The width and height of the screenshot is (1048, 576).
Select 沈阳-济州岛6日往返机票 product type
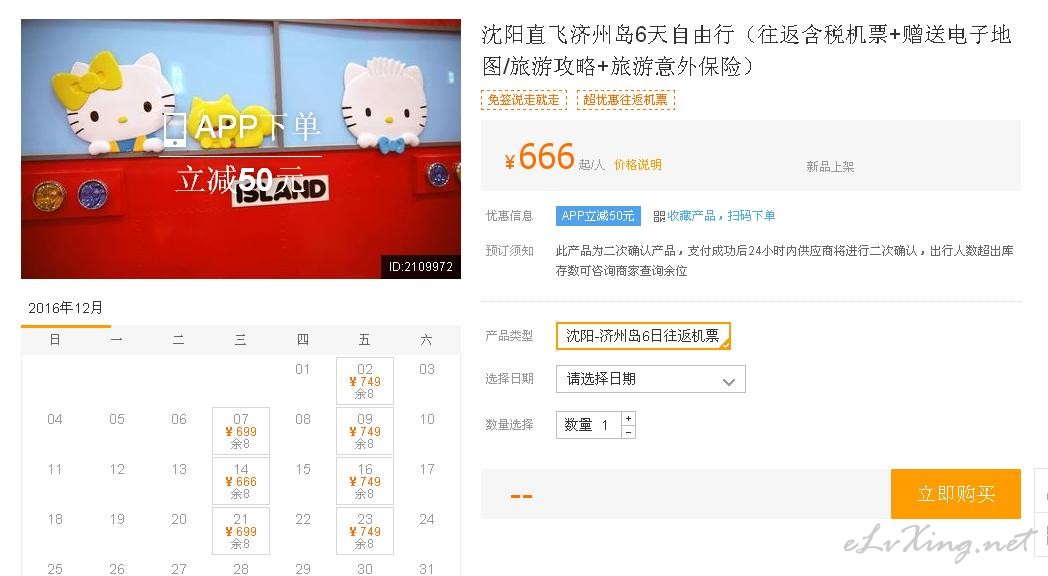[x=643, y=335]
